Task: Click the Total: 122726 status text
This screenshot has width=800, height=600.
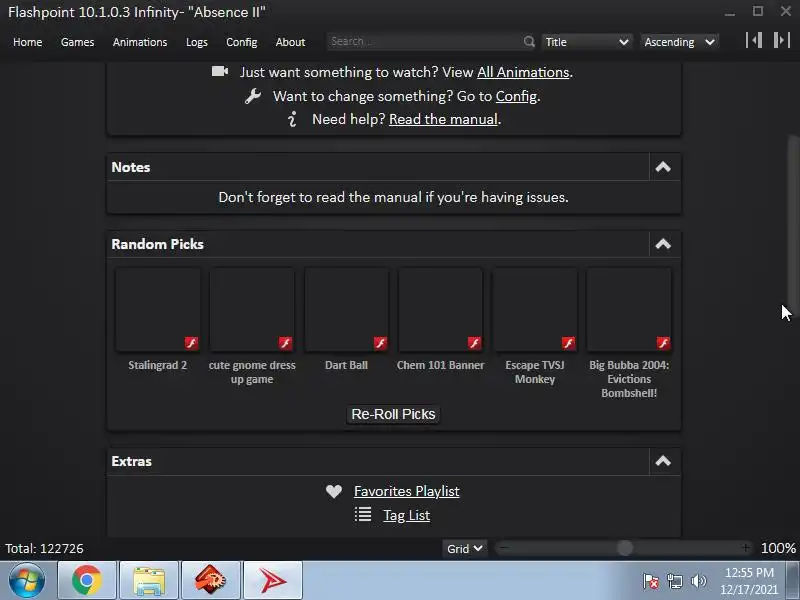Action: tap(44, 548)
